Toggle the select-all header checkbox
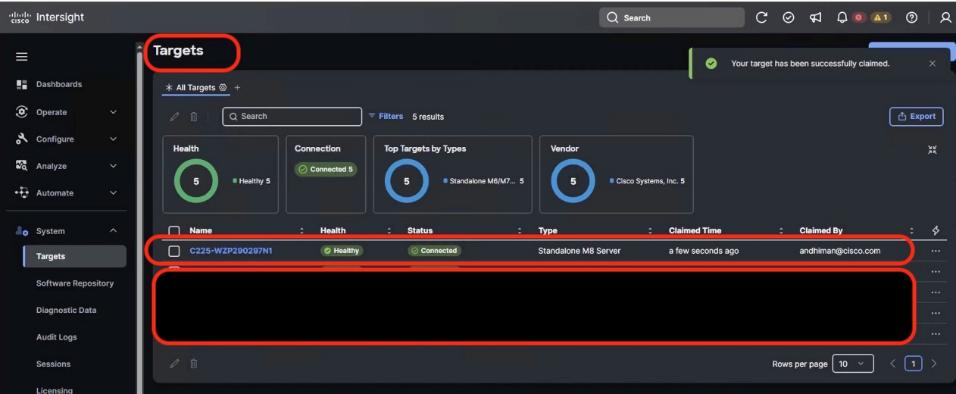This screenshot has height=394, width=956. coord(174,231)
